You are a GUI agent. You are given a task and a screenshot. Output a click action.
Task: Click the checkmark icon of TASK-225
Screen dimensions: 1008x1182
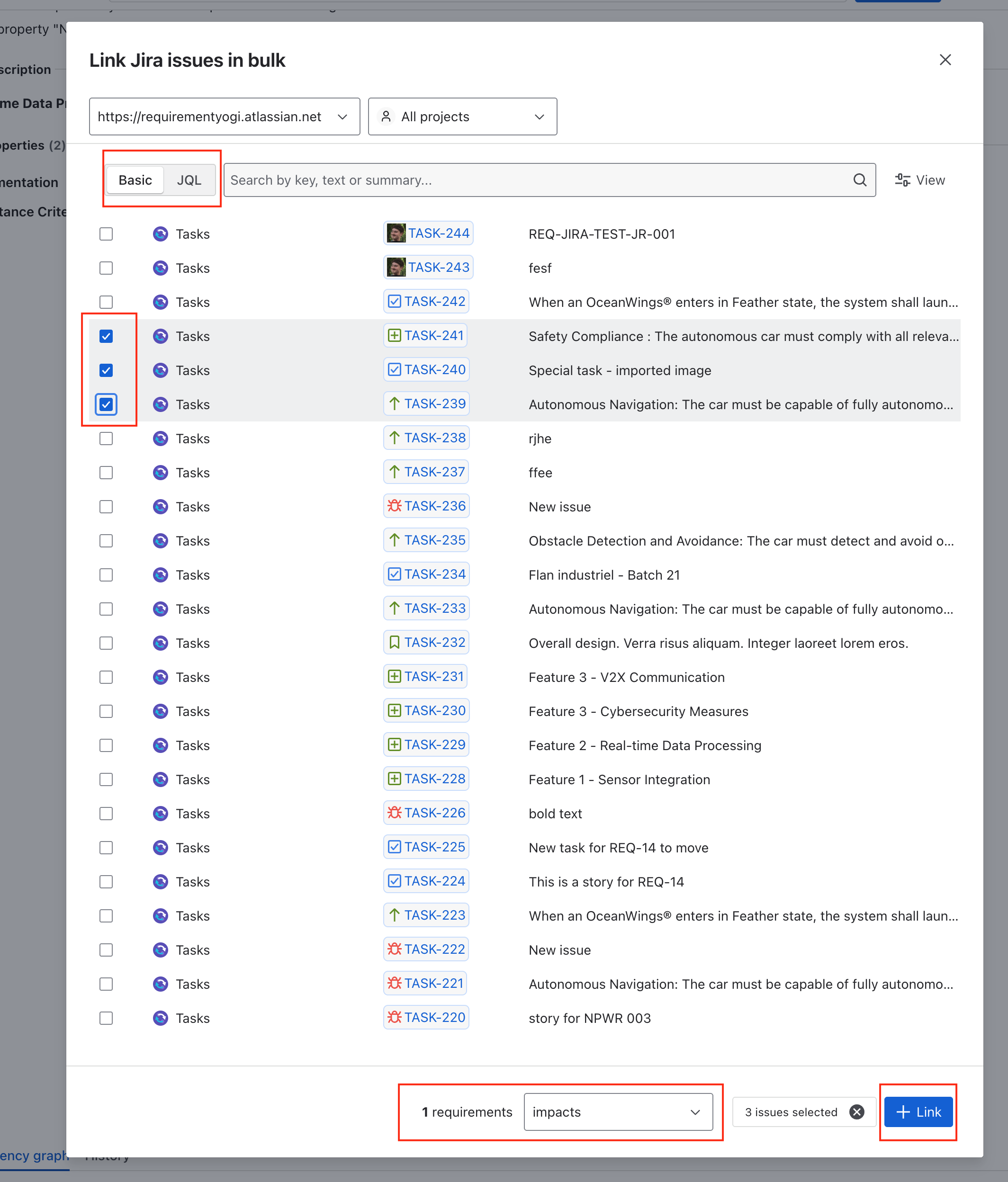pyautogui.click(x=394, y=847)
